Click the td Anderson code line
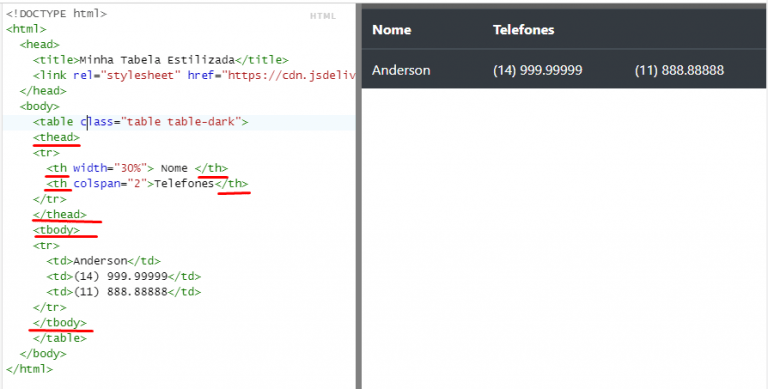Image resolution: width=768 pixels, height=389 pixels. click(103, 261)
